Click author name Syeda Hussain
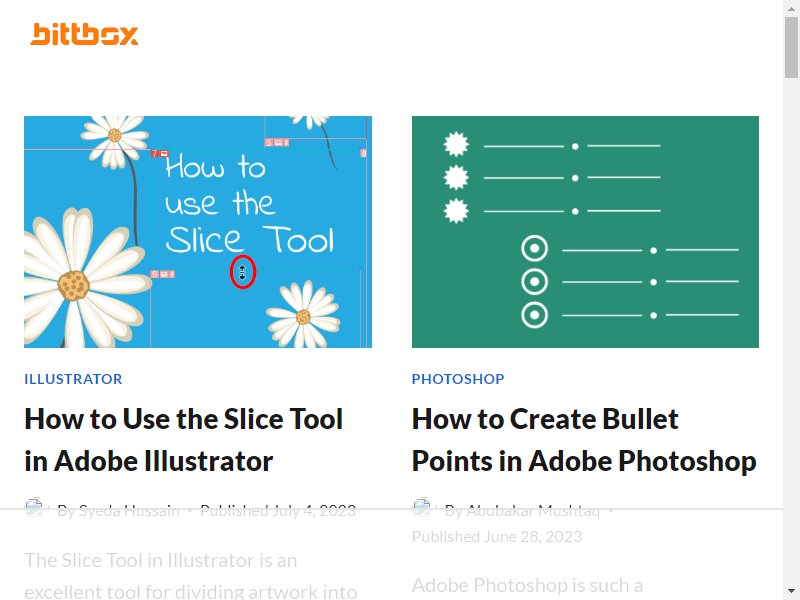800x600 pixels. (129, 510)
